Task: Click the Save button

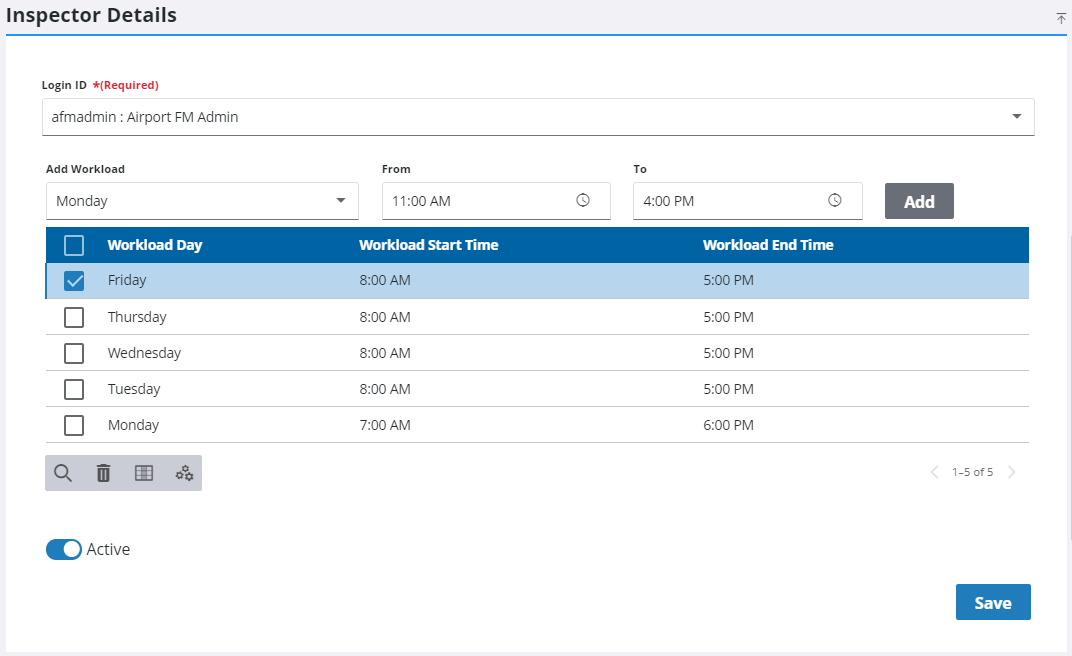Action: pyautogui.click(x=992, y=602)
